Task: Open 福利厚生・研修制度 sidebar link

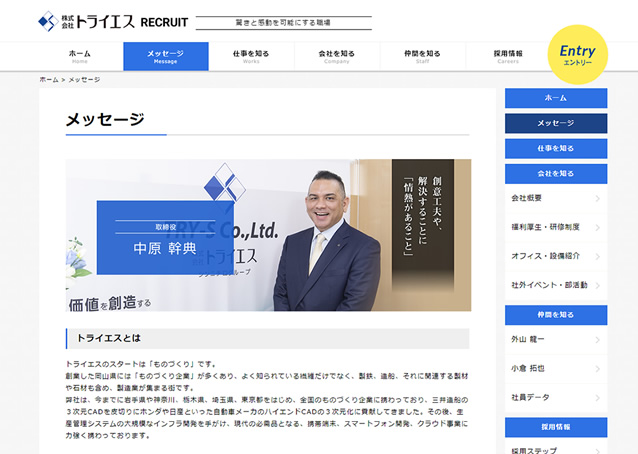Action: pos(556,227)
